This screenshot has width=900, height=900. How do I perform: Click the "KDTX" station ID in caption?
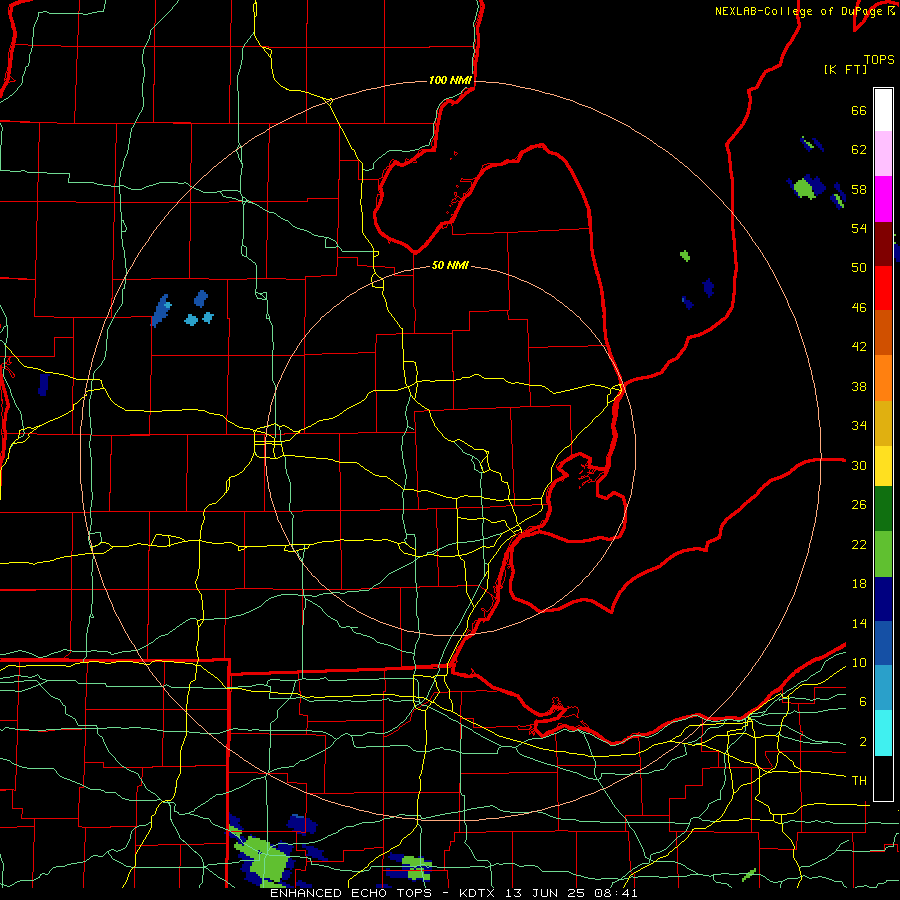479,893
